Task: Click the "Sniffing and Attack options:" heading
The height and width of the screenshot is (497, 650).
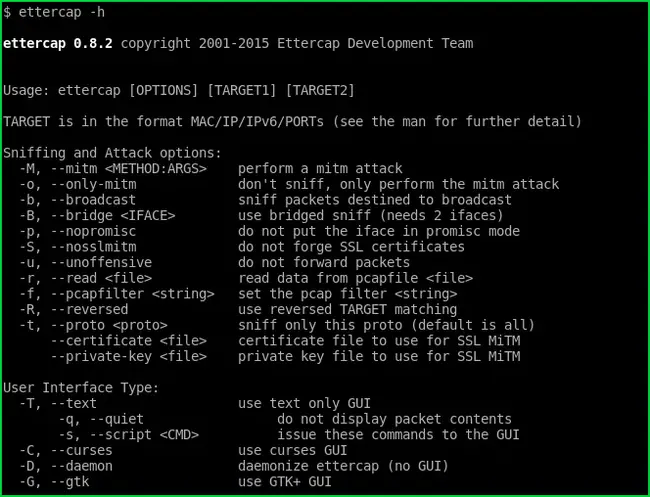Action: (x=112, y=153)
